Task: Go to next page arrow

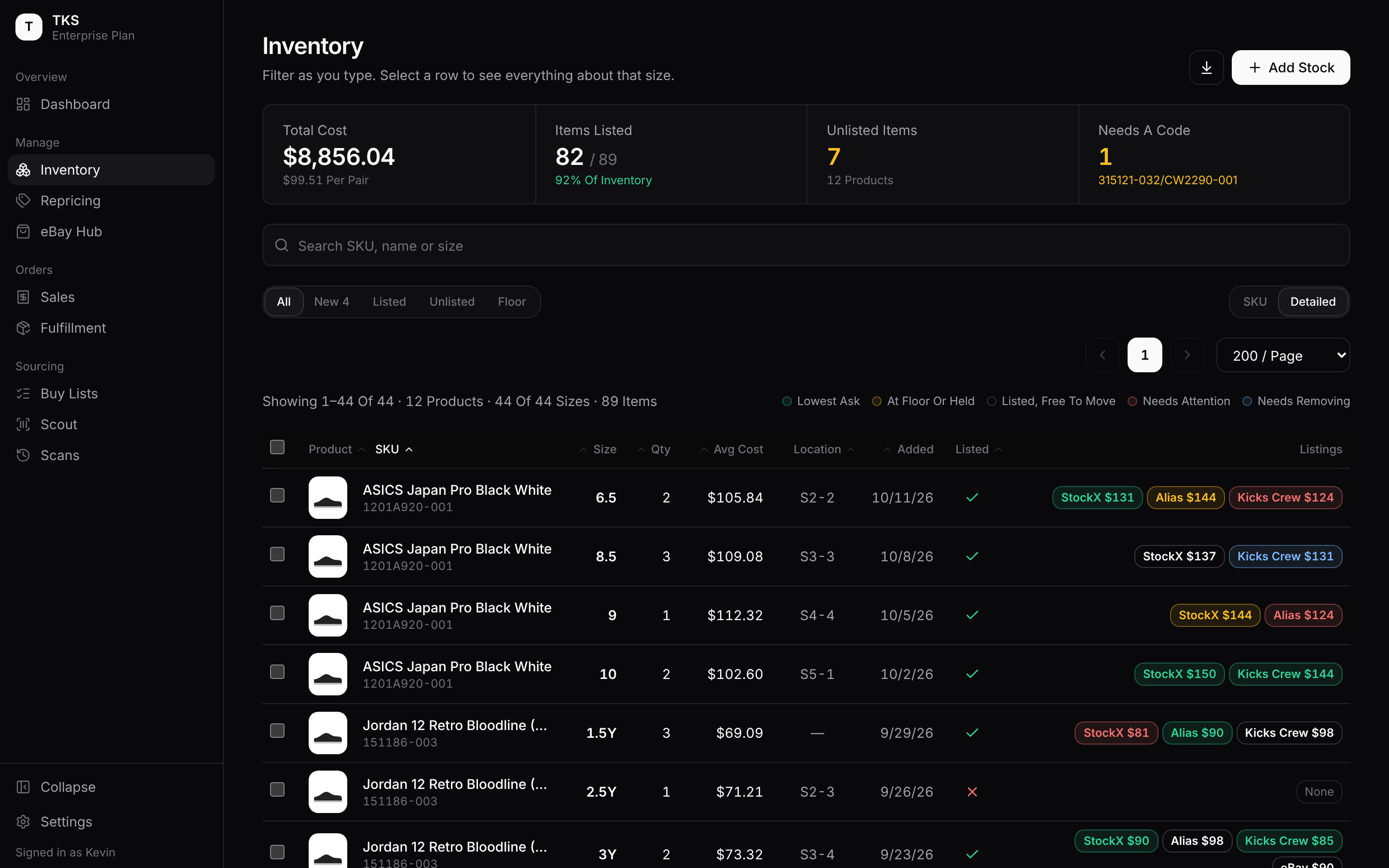Action: (x=1187, y=355)
